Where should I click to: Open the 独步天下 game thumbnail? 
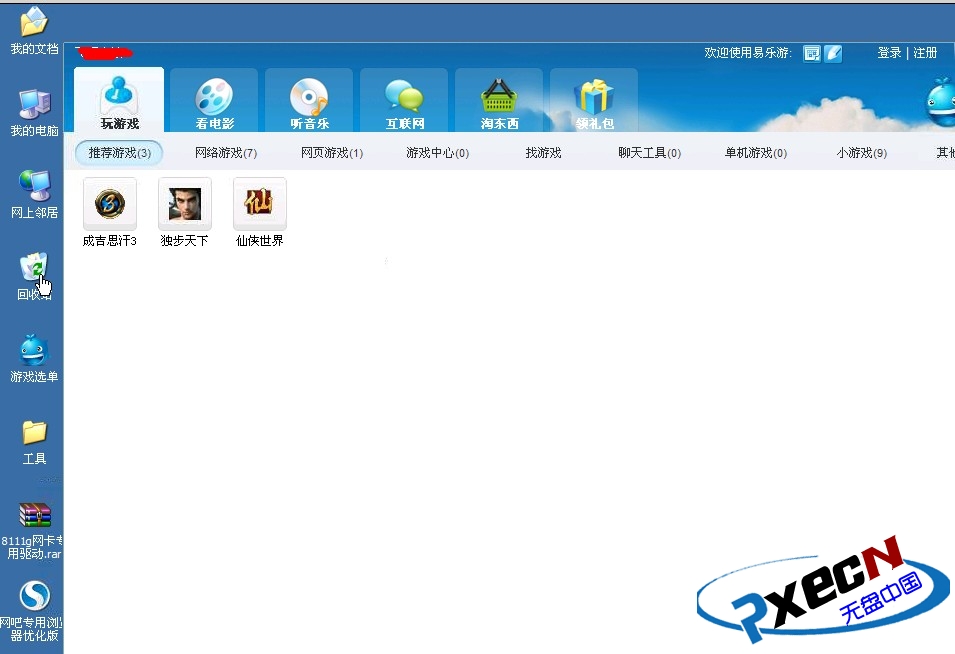[x=184, y=203]
